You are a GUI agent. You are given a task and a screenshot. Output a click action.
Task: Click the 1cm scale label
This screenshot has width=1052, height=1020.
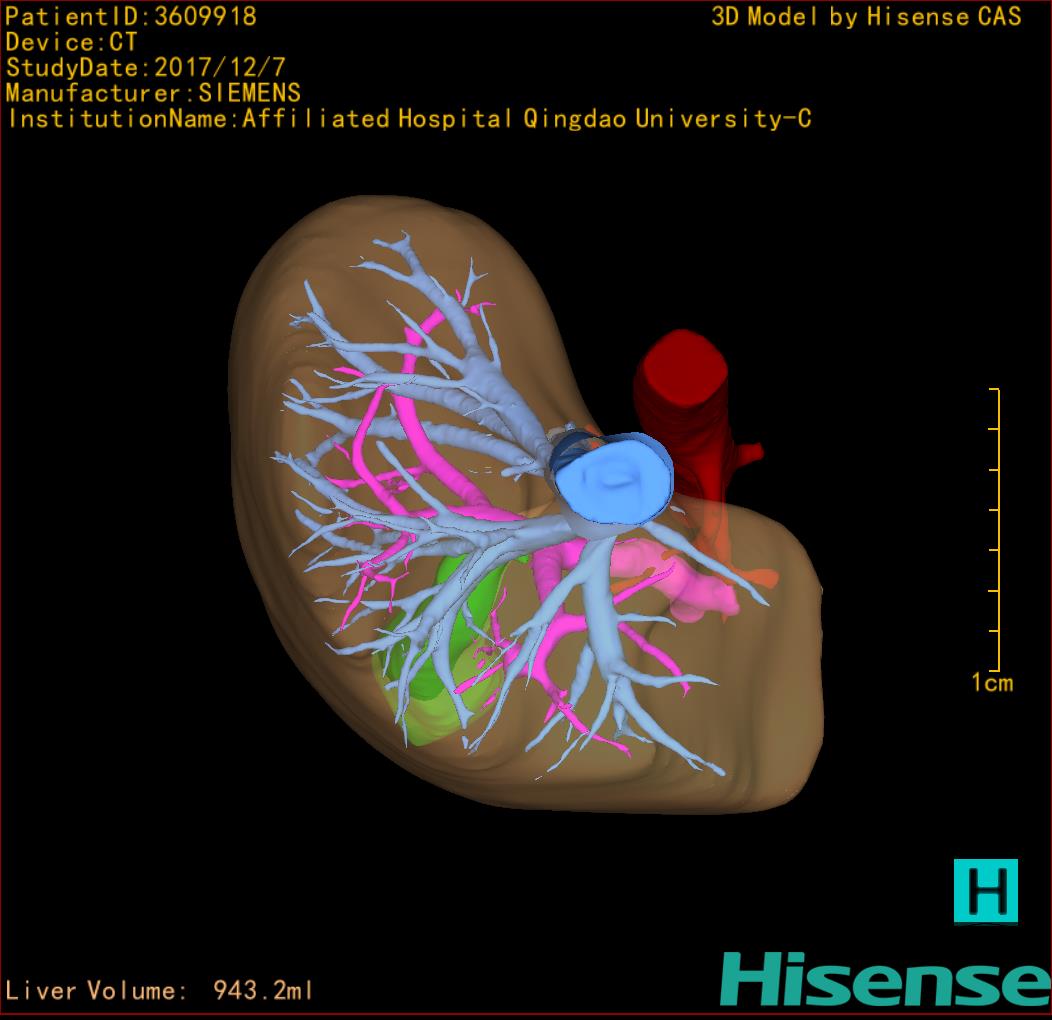coord(992,683)
